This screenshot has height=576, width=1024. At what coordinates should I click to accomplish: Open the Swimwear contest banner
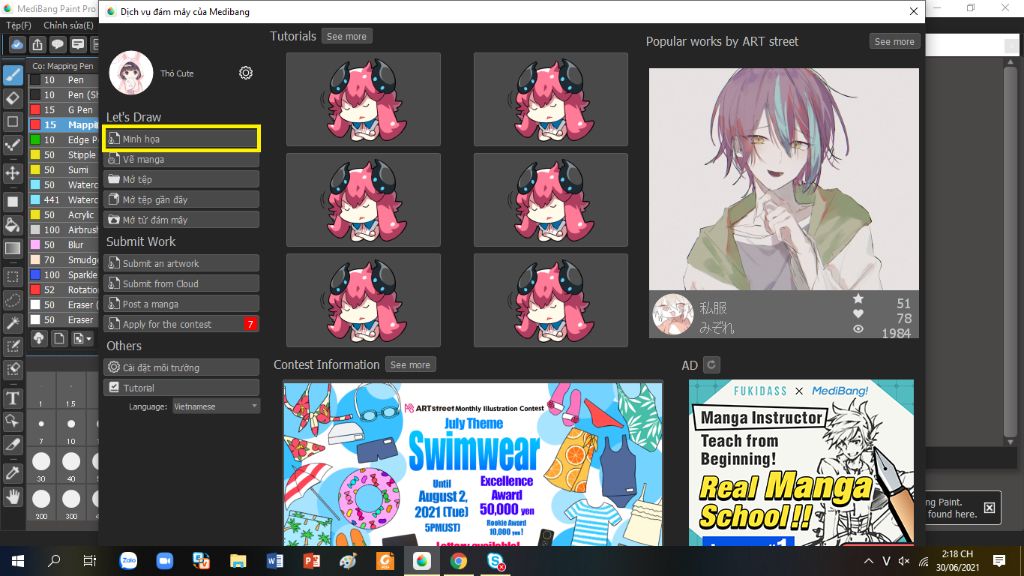pyautogui.click(x=473, y=464)
